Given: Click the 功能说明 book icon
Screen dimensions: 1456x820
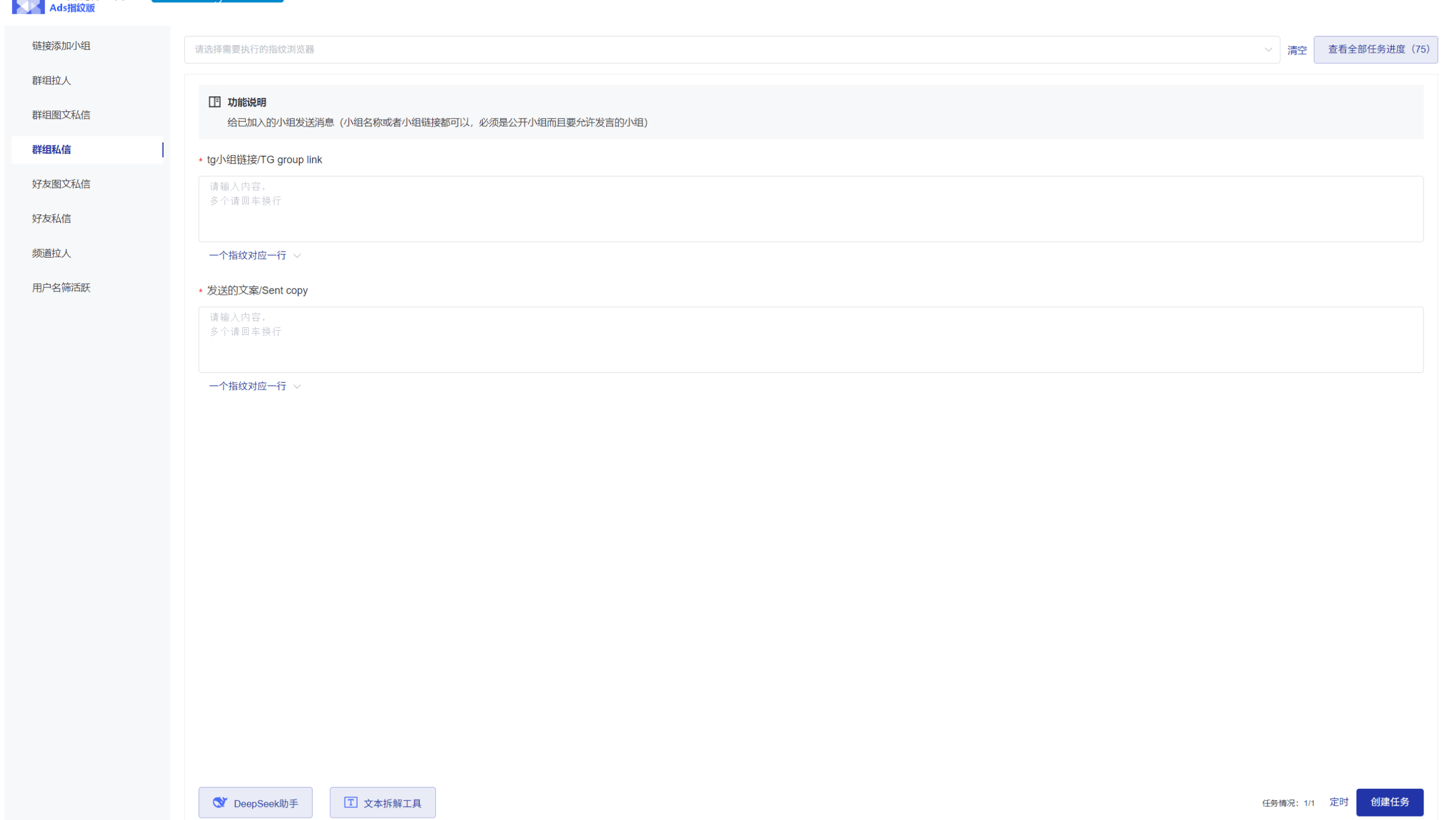Looking at the screenshot, I should coord(214,102).
